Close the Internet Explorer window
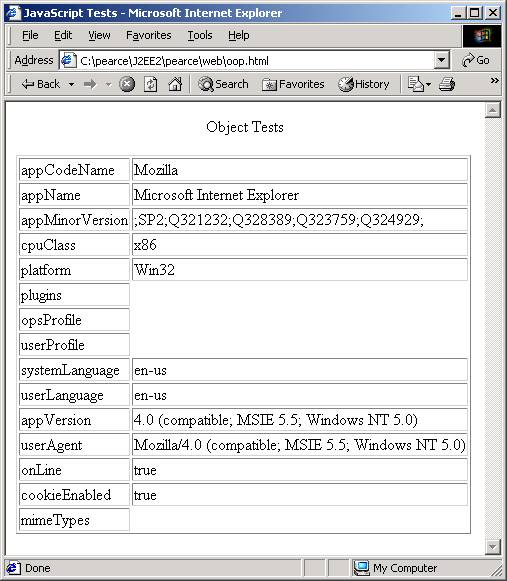This screenshot has height=581, width=507. click(x=493, y=13)
